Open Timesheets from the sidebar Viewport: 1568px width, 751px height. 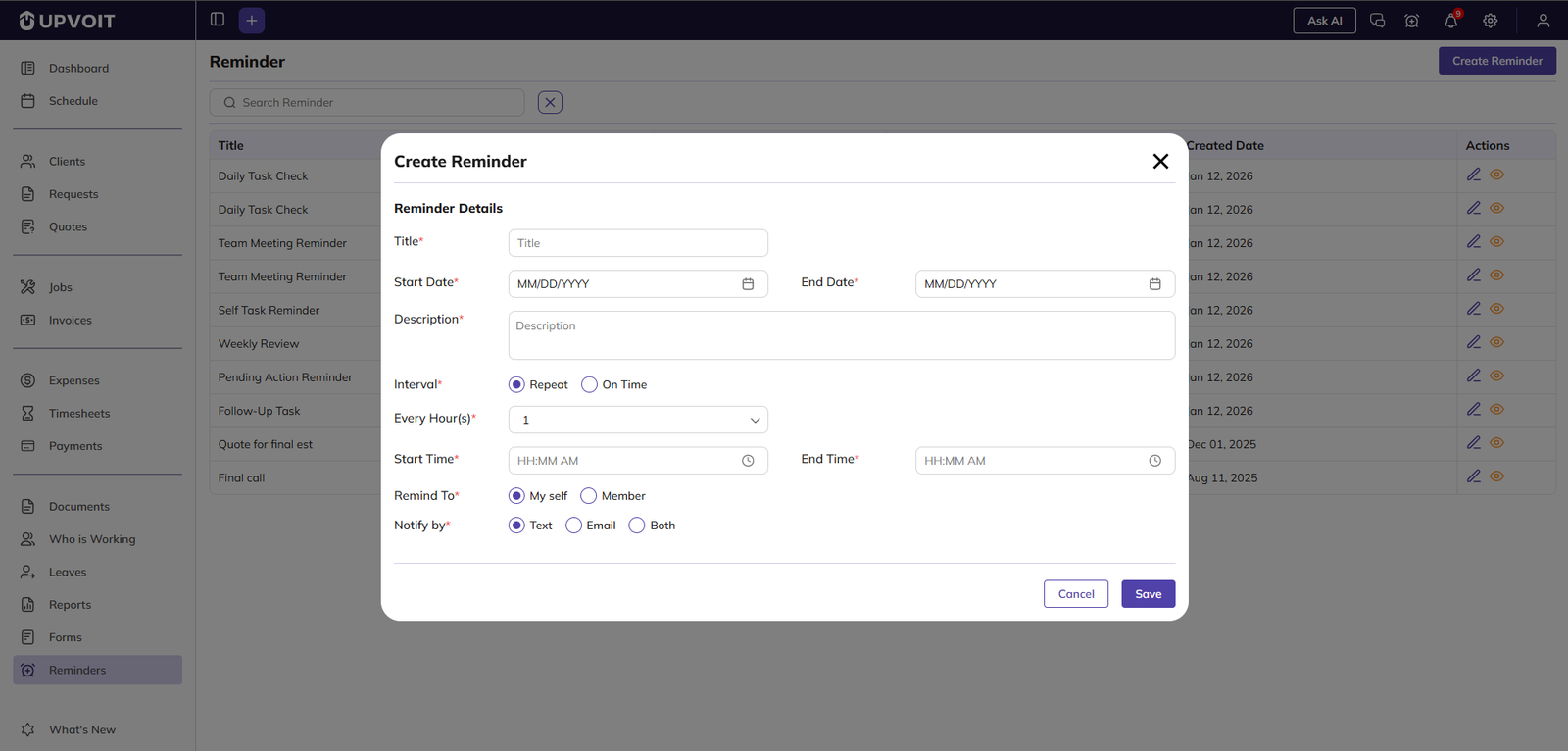79,414
